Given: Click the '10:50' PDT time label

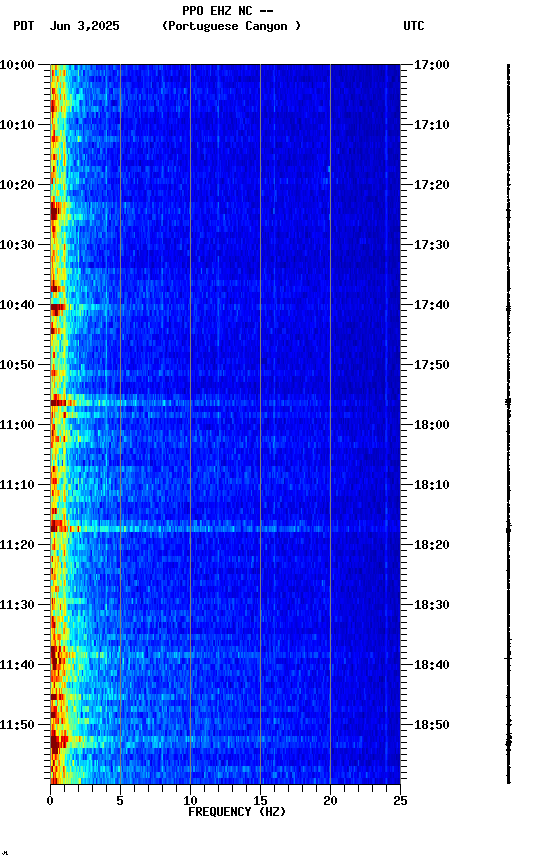Looking at the screenshot, I should 17,365.
